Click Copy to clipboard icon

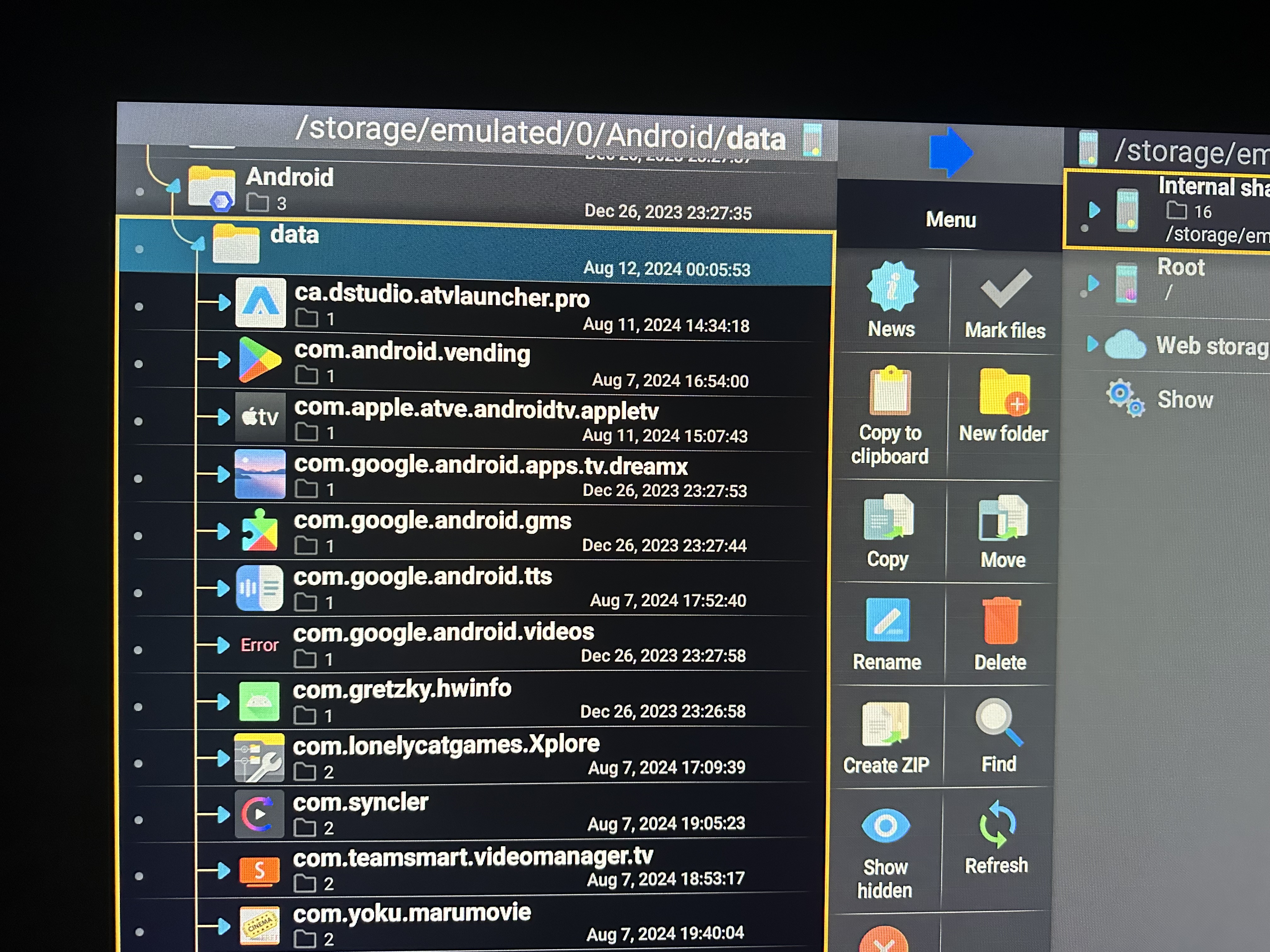tap(890, 391)
